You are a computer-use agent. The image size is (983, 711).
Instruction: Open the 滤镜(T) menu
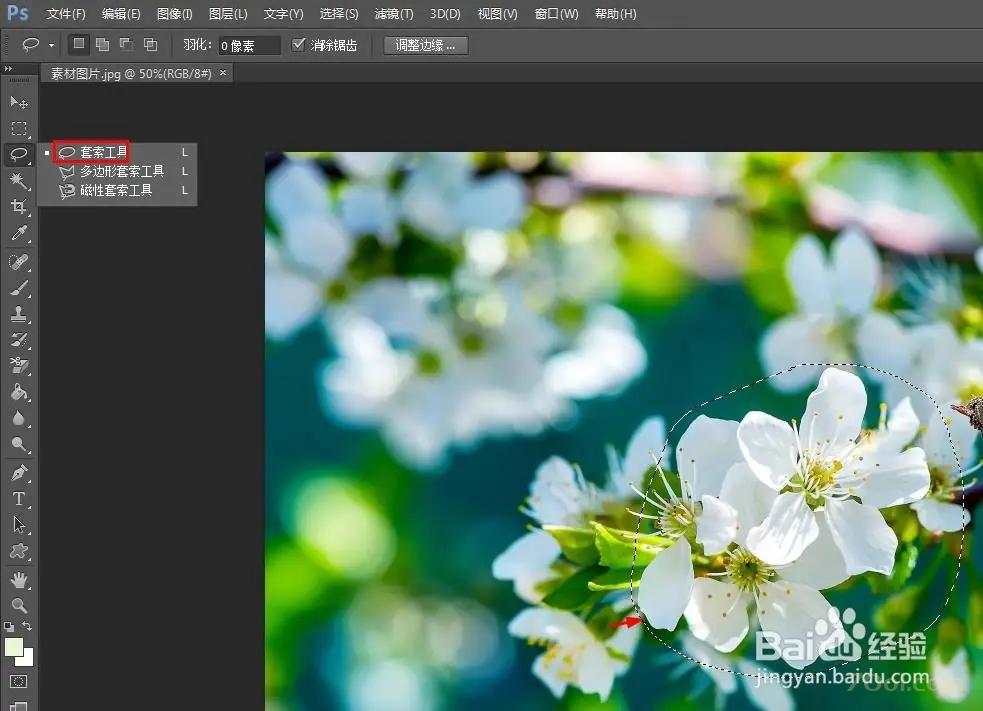(394, 14)
